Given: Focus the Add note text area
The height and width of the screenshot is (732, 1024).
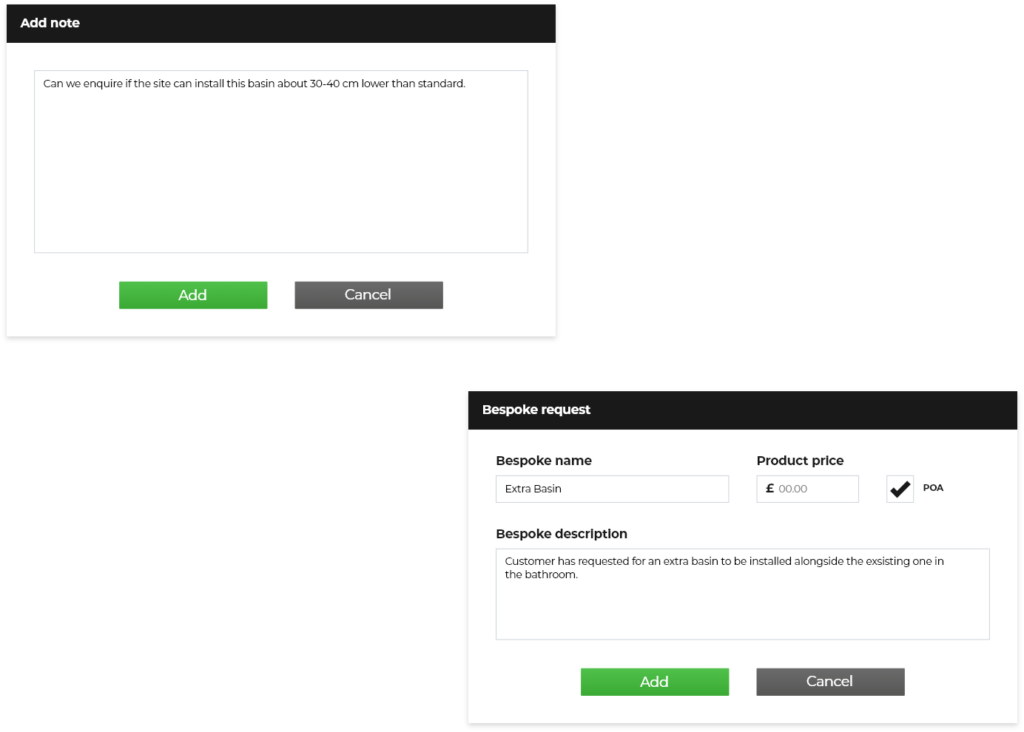Looking at the screenshot, I should [280, 170].
